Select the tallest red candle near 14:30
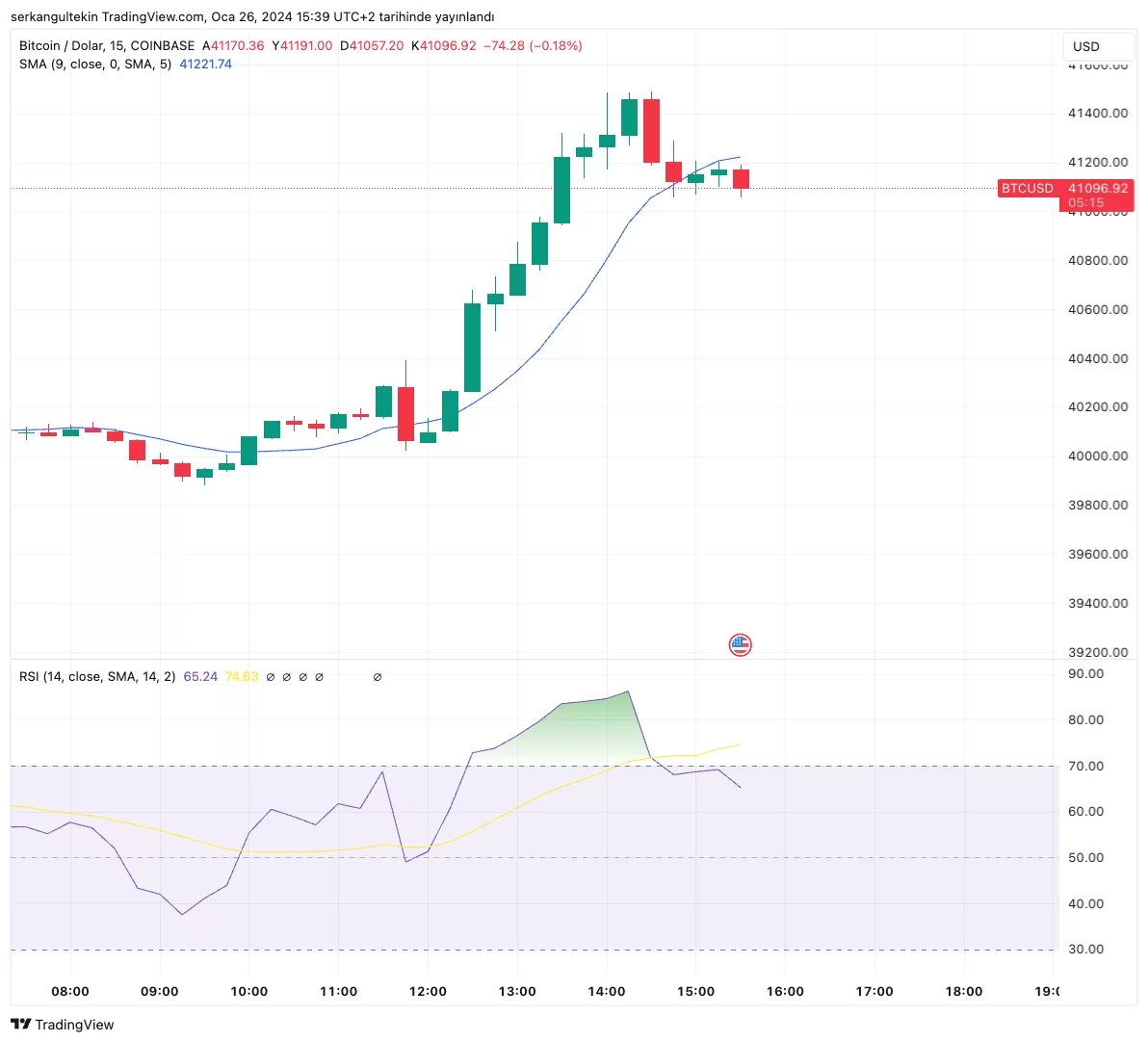This screenshot has height=1043, width=1148. 652,130
